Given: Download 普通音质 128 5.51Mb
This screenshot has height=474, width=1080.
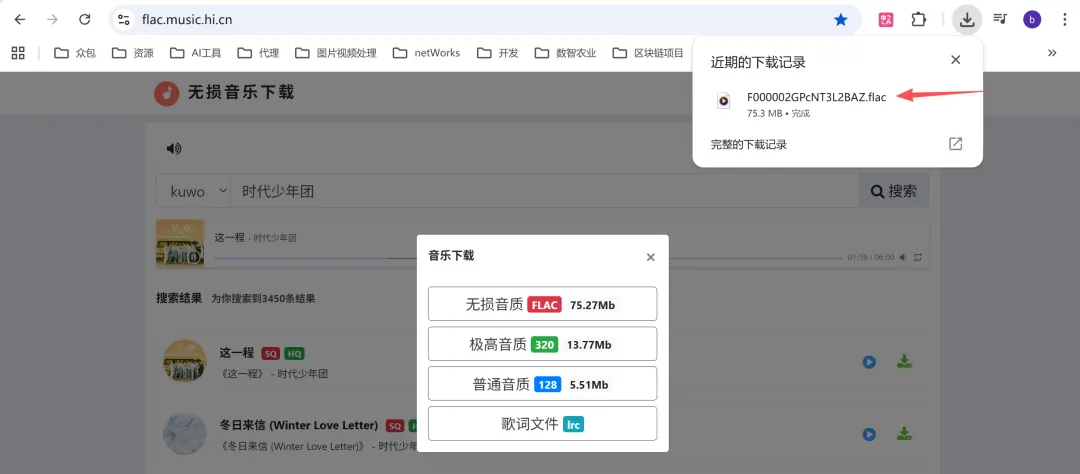Looking at the screenshot, I should [543, 384].
